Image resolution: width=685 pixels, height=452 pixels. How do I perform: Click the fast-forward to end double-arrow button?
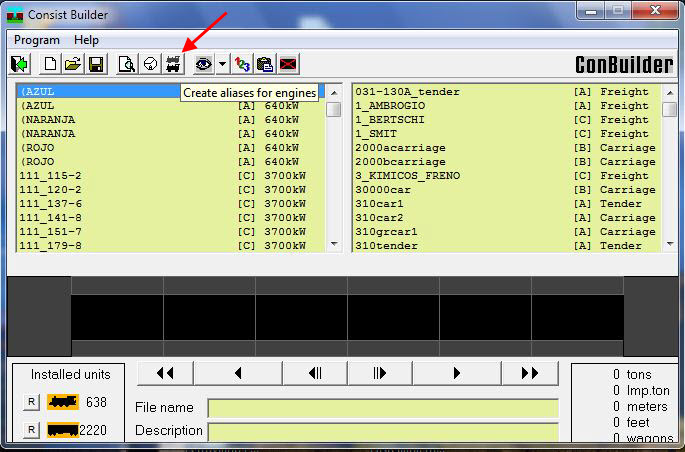point(530,373)
